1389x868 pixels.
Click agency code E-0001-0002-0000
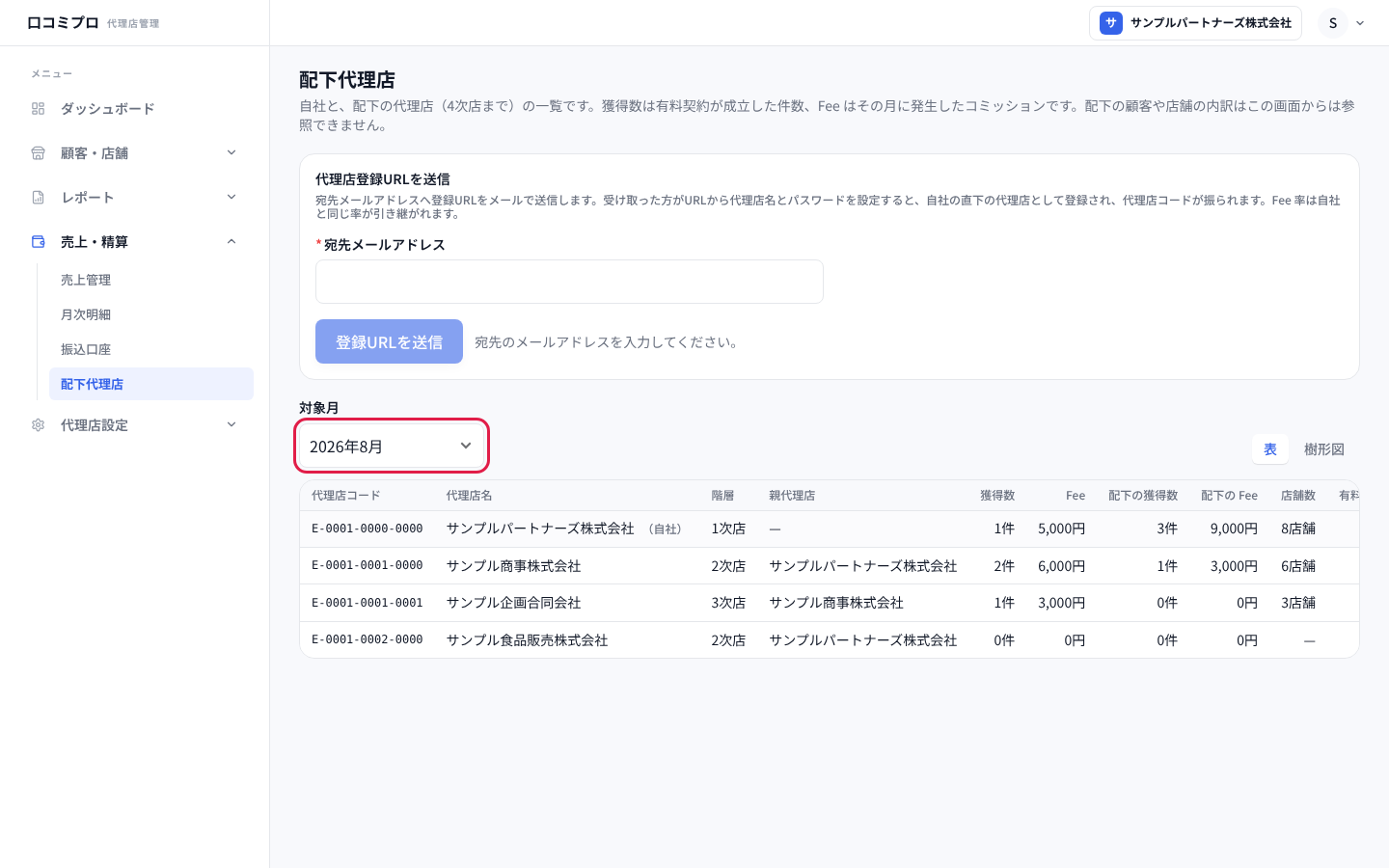pos(368,639)
